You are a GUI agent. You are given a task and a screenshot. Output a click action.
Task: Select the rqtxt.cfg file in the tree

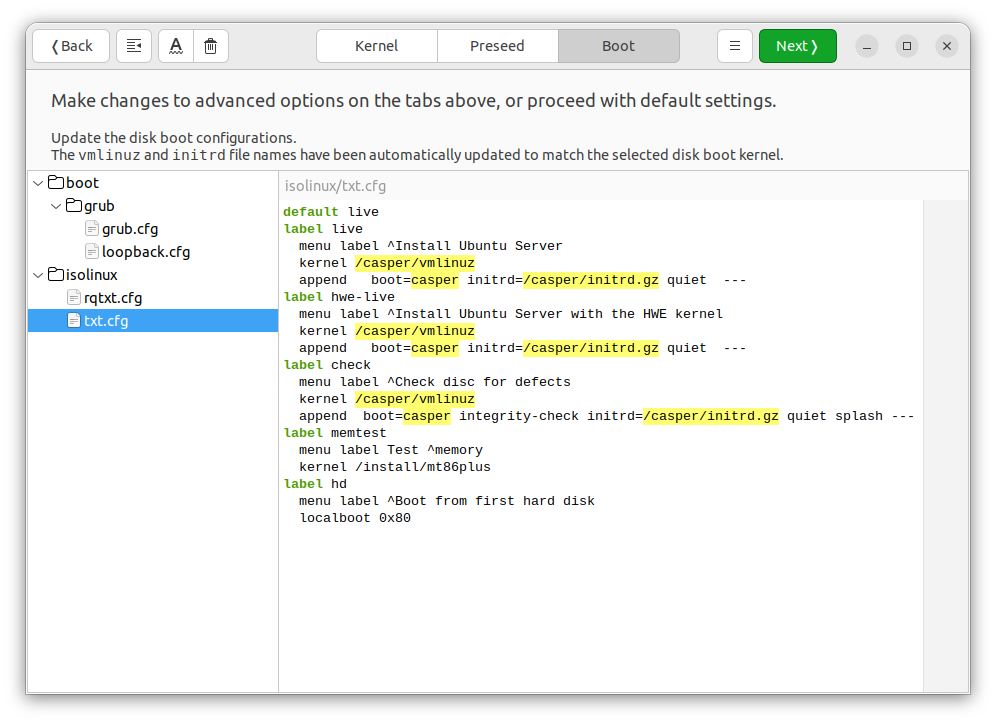[113, 297]
